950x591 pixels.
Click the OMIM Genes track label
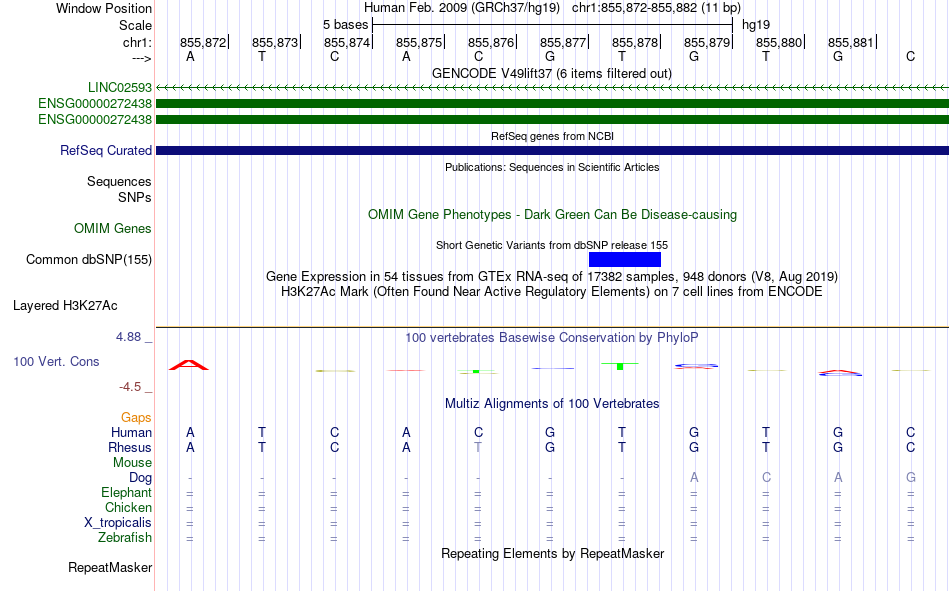(x=113, y=229)
